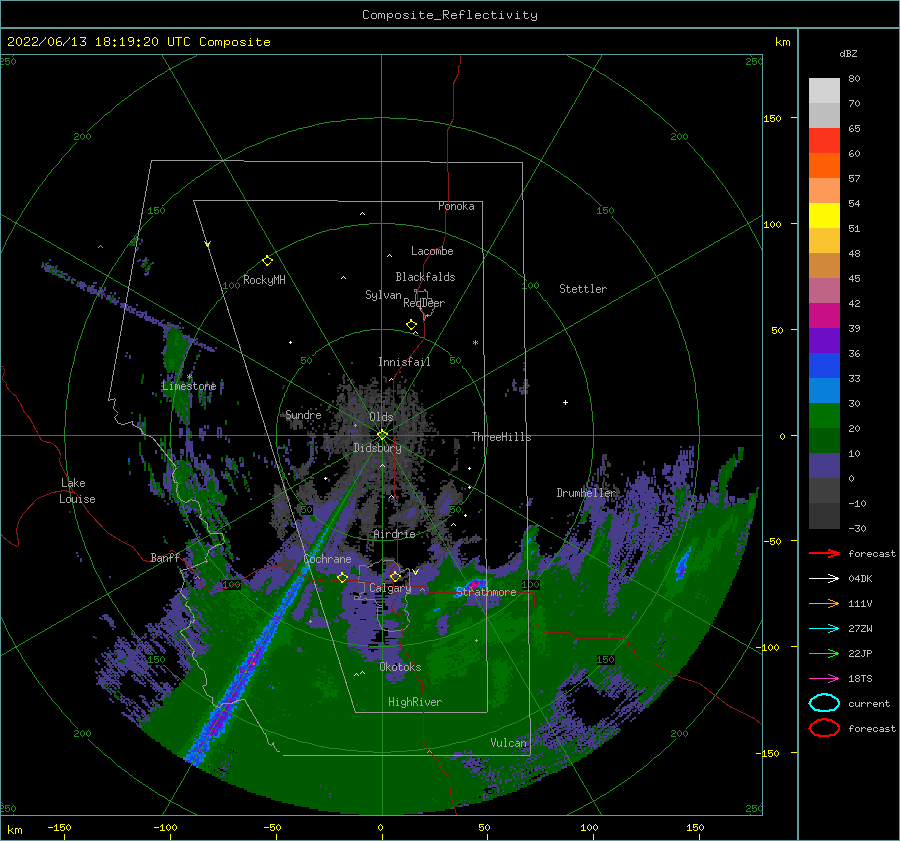The image size is (900, 841).
Task: Click the RockyMH label
Action: [x=264, y=280]
